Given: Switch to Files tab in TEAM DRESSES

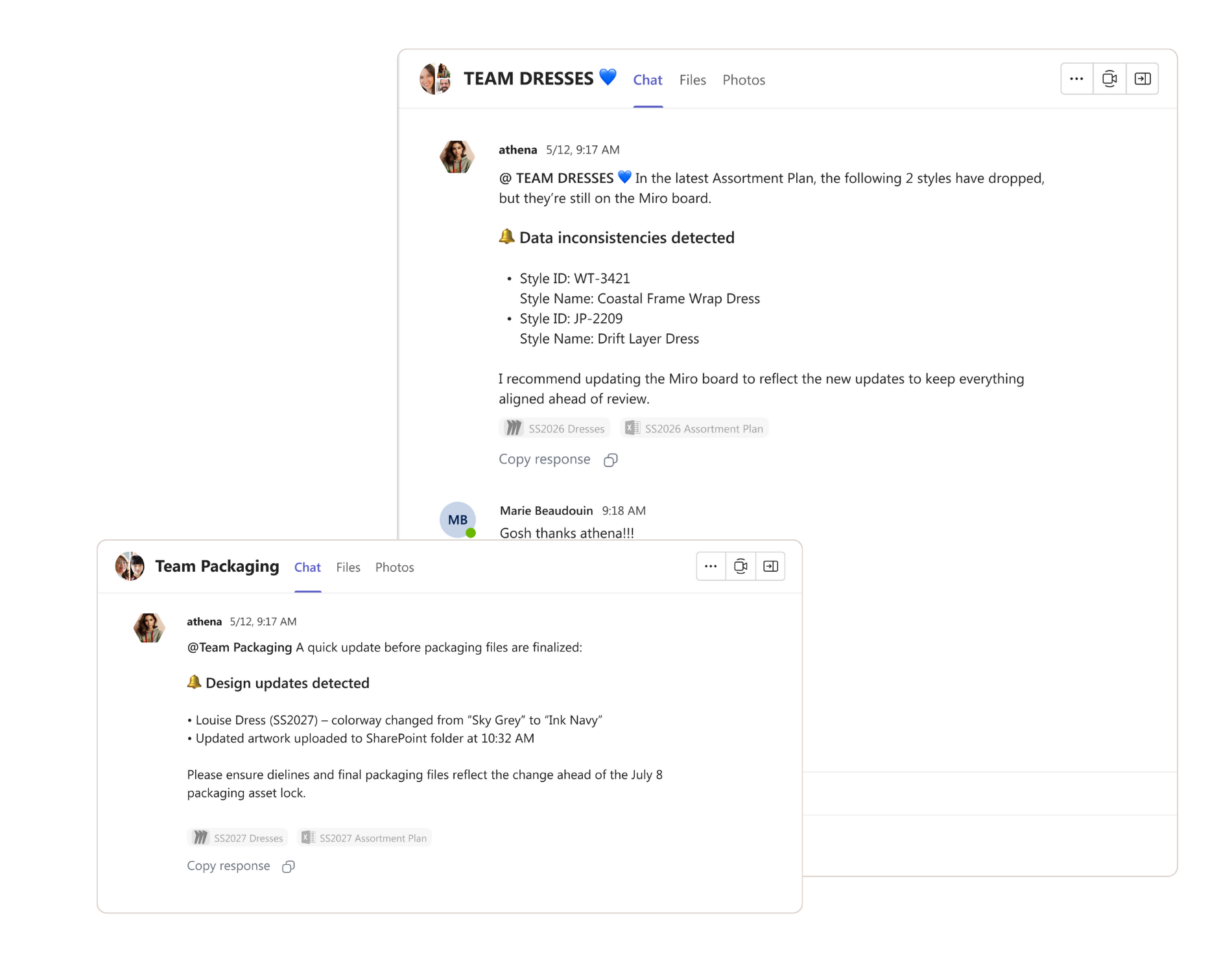Looking at the screenshot, I should coord(693,80).
